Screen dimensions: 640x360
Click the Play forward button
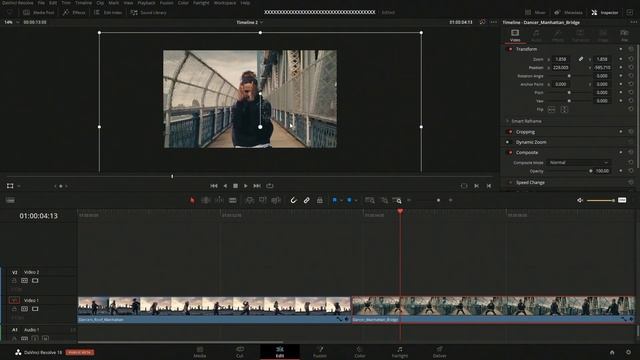coord(246,186)
